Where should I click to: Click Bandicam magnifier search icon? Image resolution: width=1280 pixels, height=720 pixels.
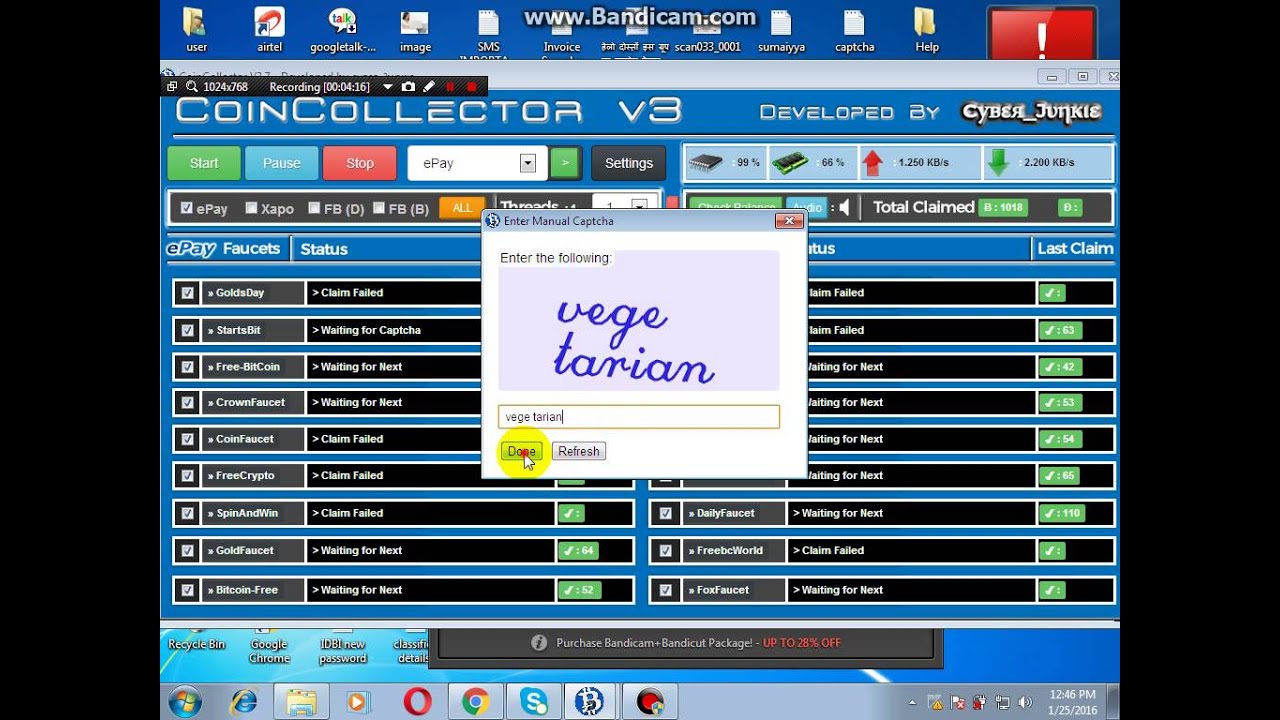[x=190, y=87]
